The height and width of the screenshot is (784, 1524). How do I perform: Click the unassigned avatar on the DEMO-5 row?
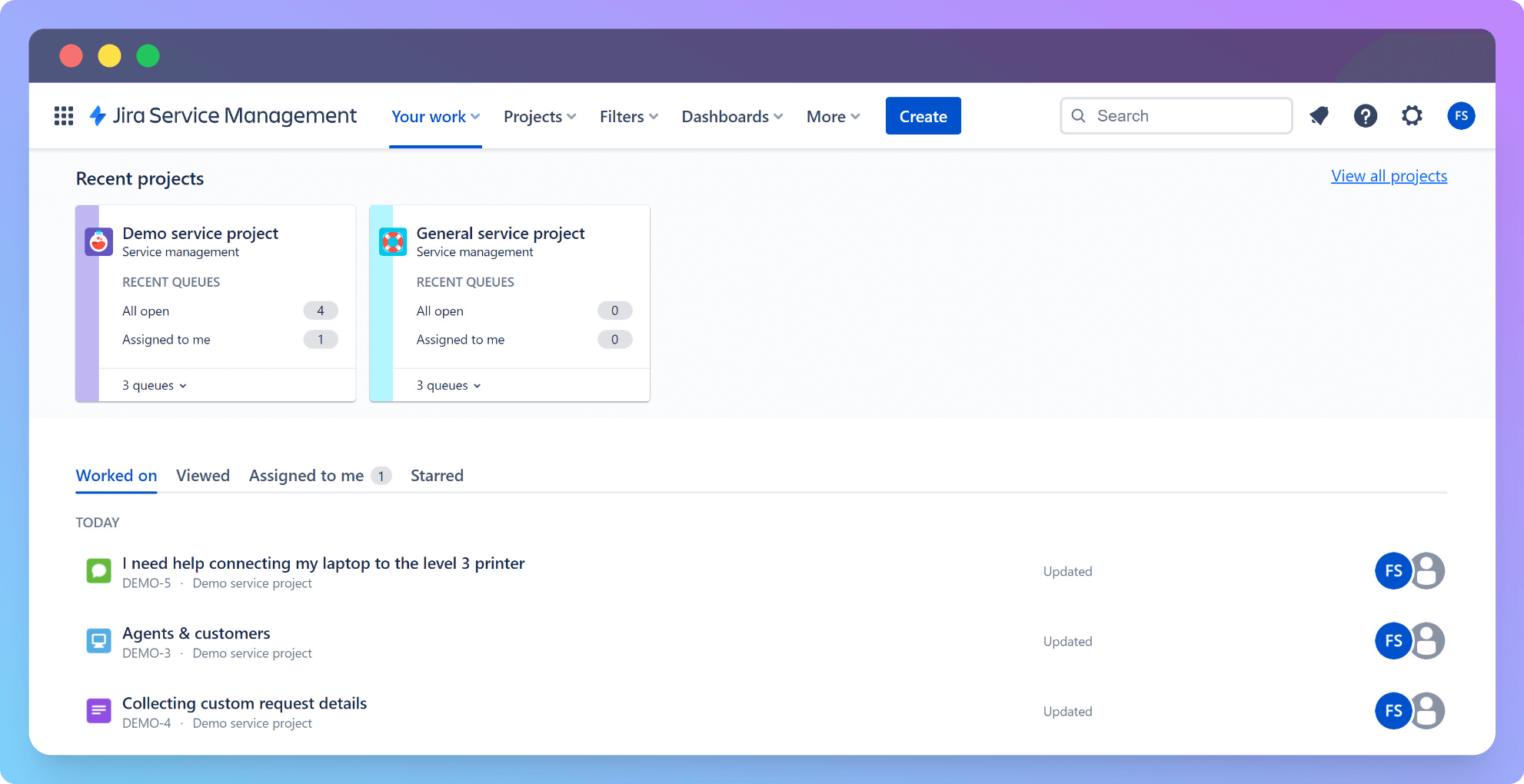(x=1428, y=571)
